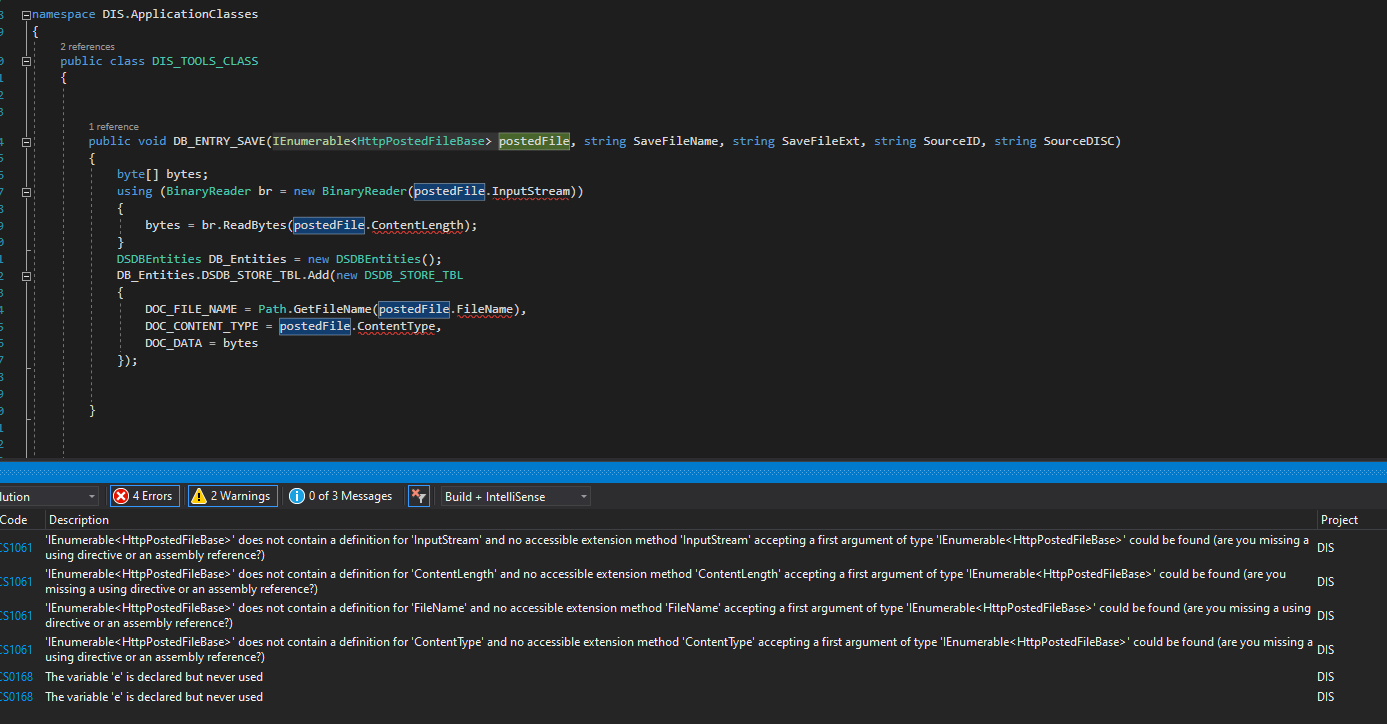Toggle the 0 of 3 Messages filter

[340, 496]
